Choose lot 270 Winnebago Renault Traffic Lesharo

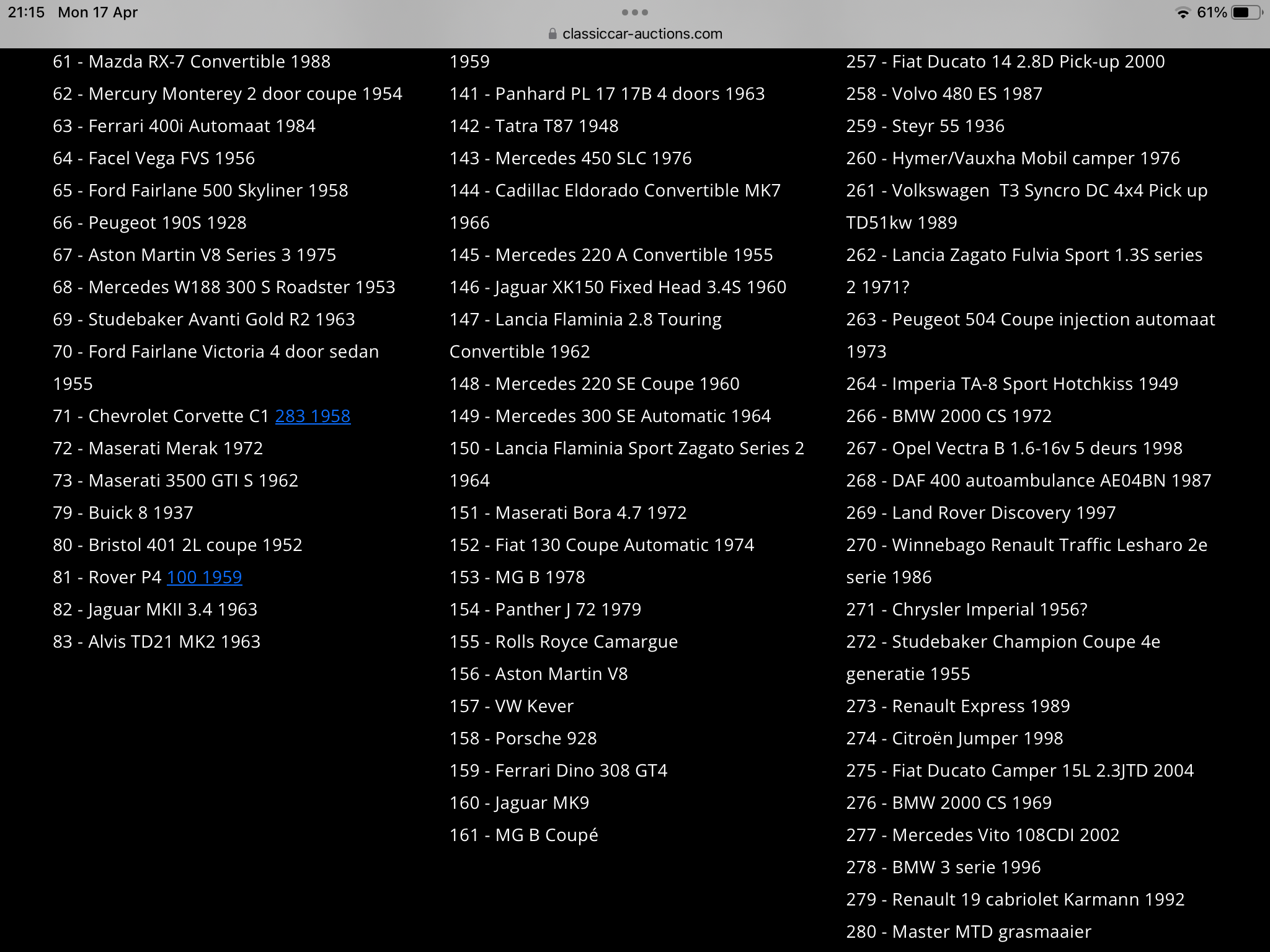[x=1027, y=561]
